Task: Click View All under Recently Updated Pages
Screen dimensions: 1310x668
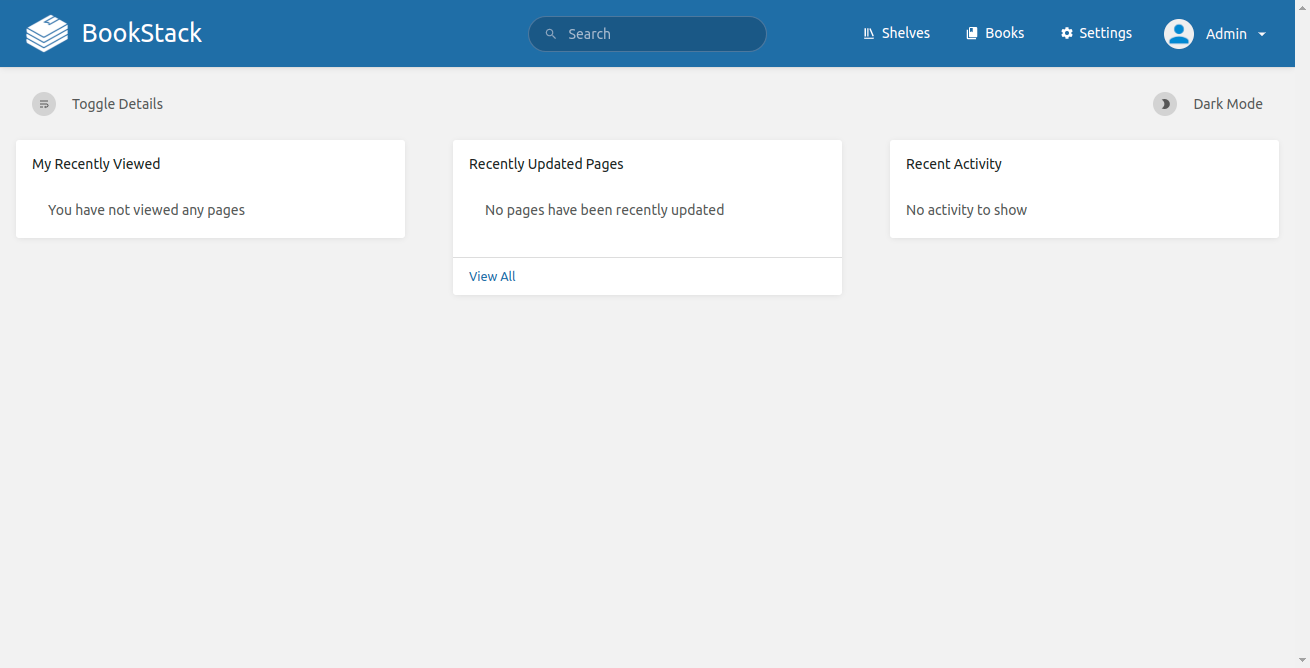Action: pyautogui.click(x=492, y=277)
